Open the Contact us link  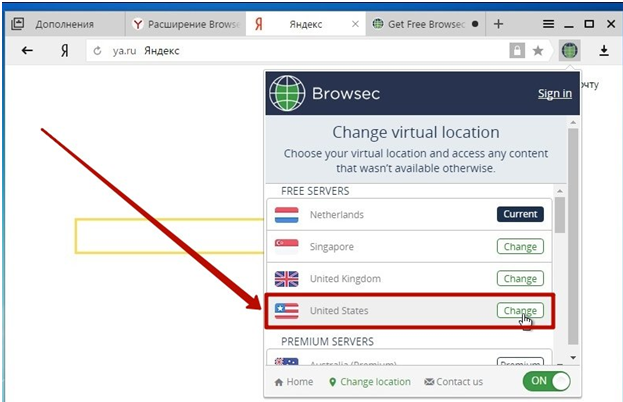[453, 382]
